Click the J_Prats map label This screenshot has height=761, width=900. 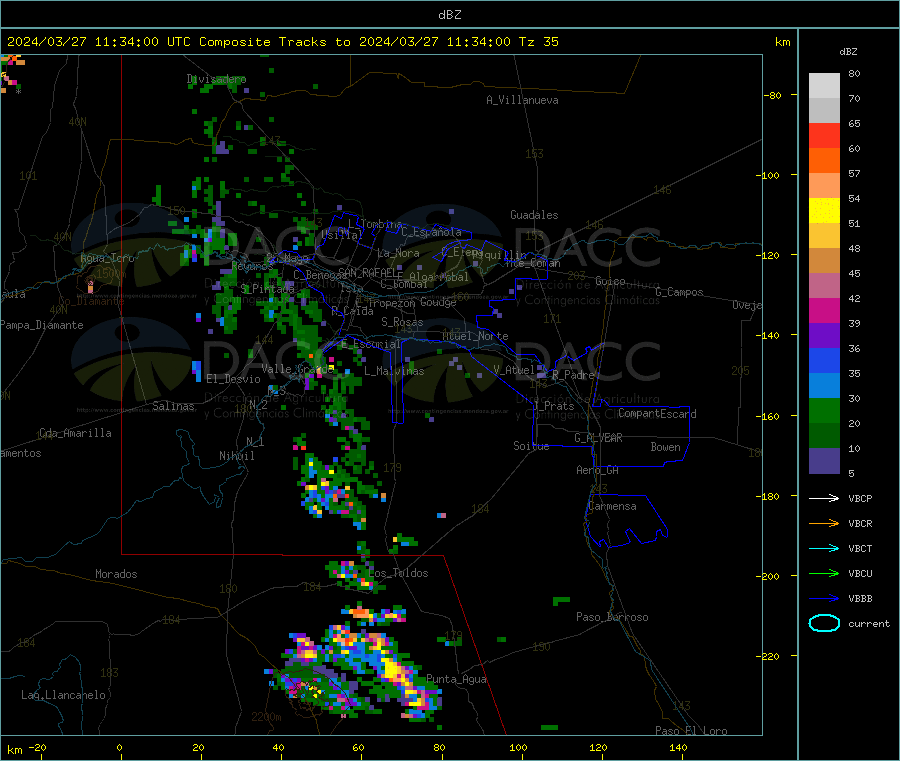554,406
